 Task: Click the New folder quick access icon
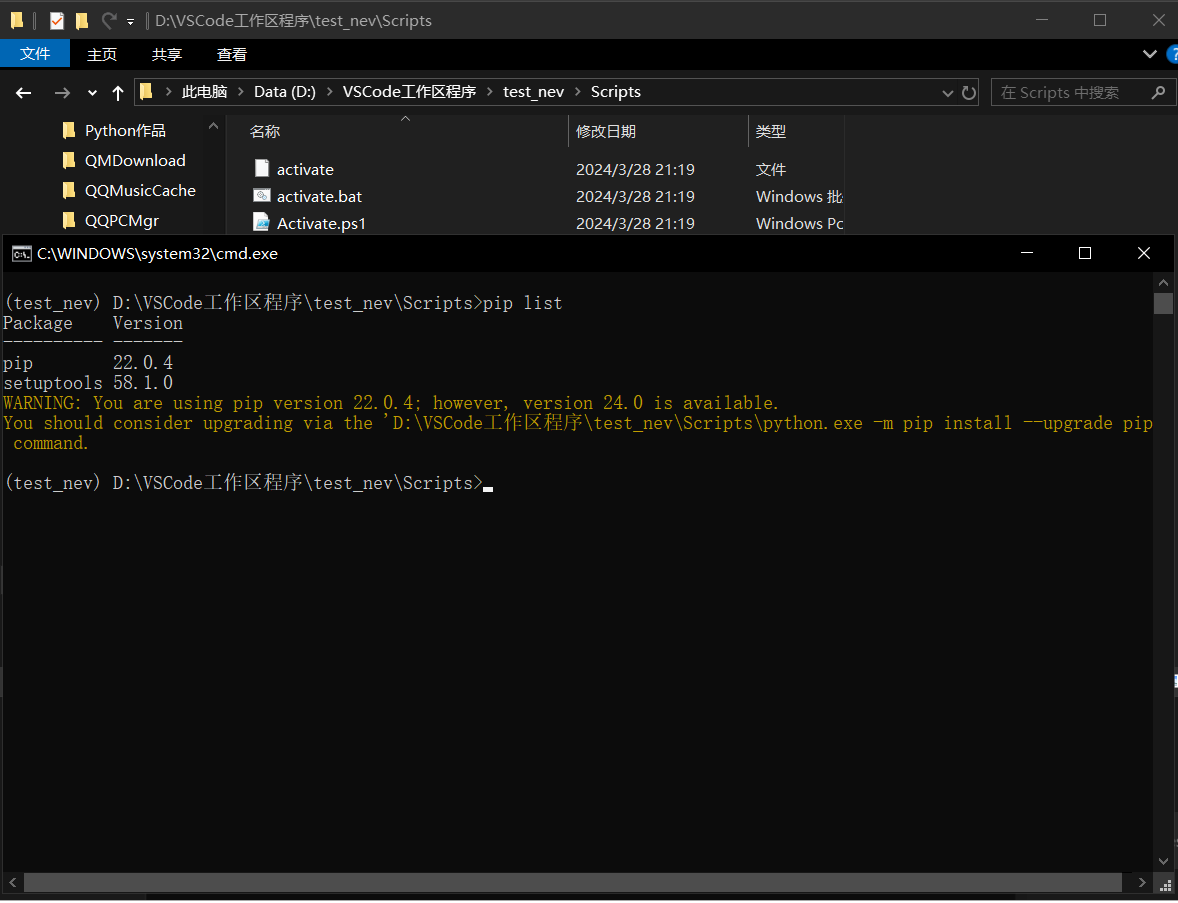(x=82, y=20)
